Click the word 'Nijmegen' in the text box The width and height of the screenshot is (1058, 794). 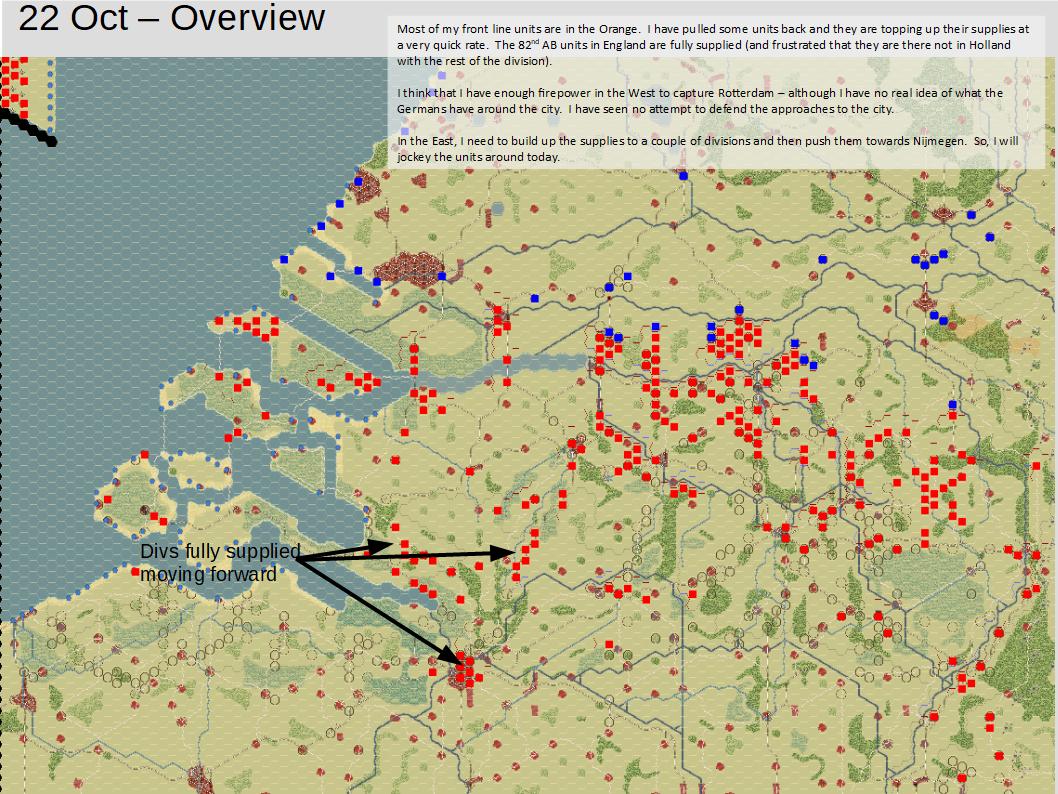pyautogui.click(x=939, y=141)
